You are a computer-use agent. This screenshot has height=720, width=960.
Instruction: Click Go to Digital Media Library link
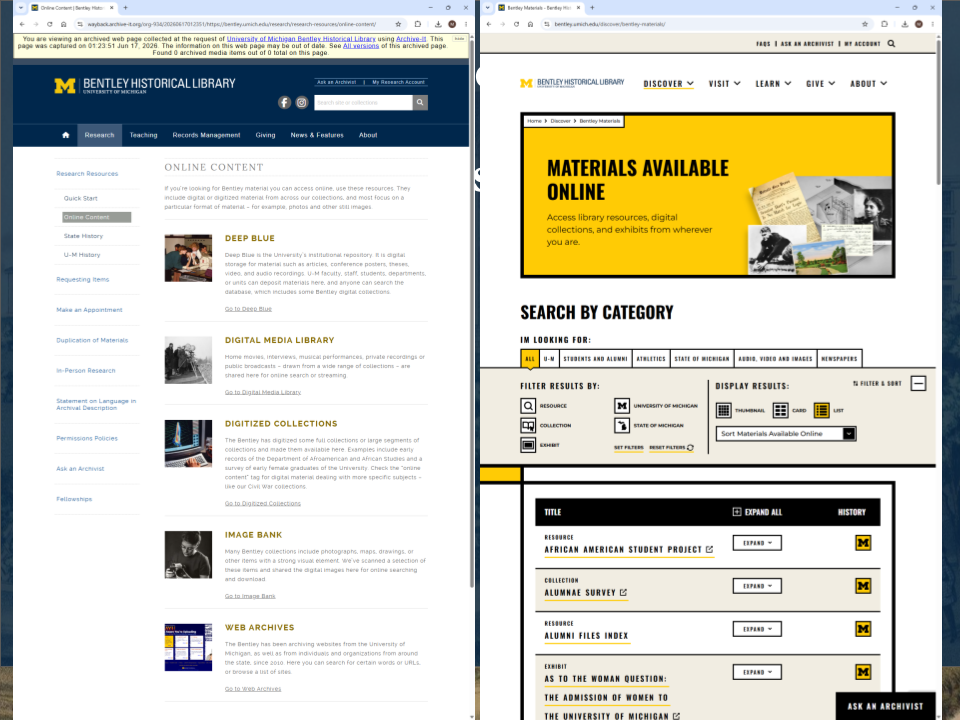pyautogui.click(x=263, y=392)
